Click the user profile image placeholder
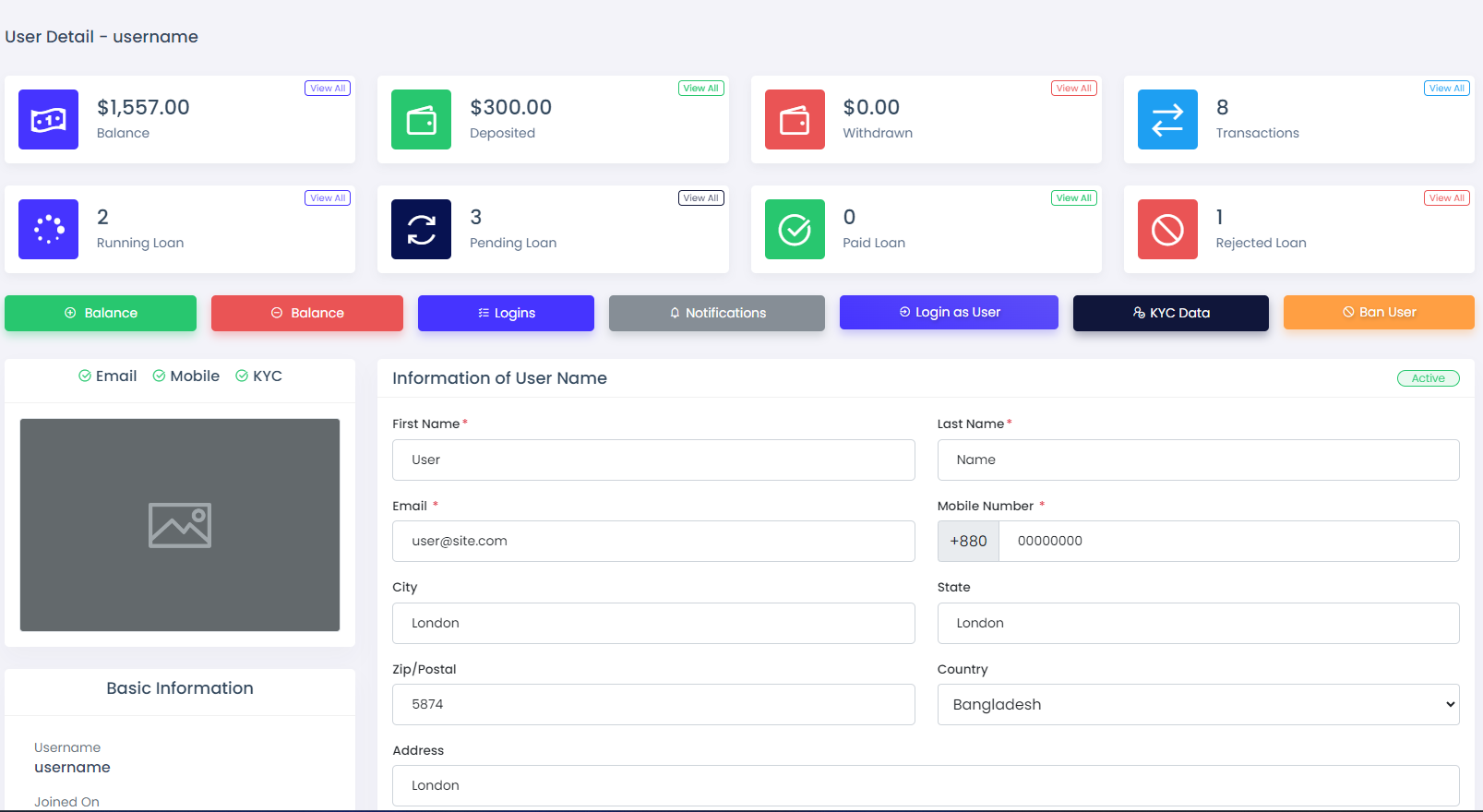 coord(180,525)
